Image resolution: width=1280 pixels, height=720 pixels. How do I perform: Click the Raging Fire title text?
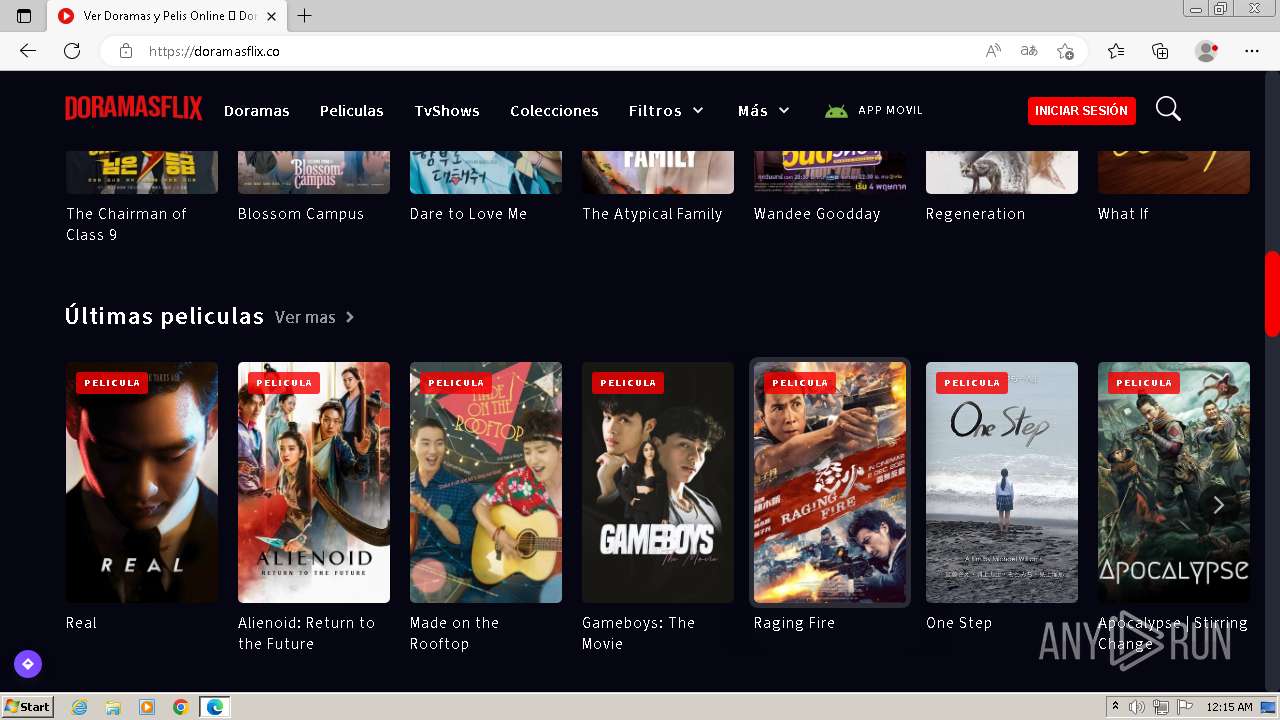click(794, 623)
